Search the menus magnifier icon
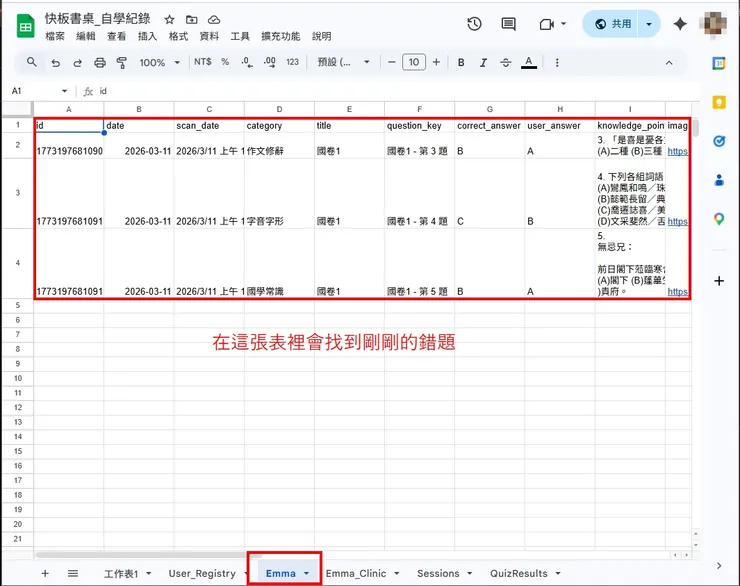The width and height of the screenshot is (740, 586). pyautogui.click(x=32, y=62)
